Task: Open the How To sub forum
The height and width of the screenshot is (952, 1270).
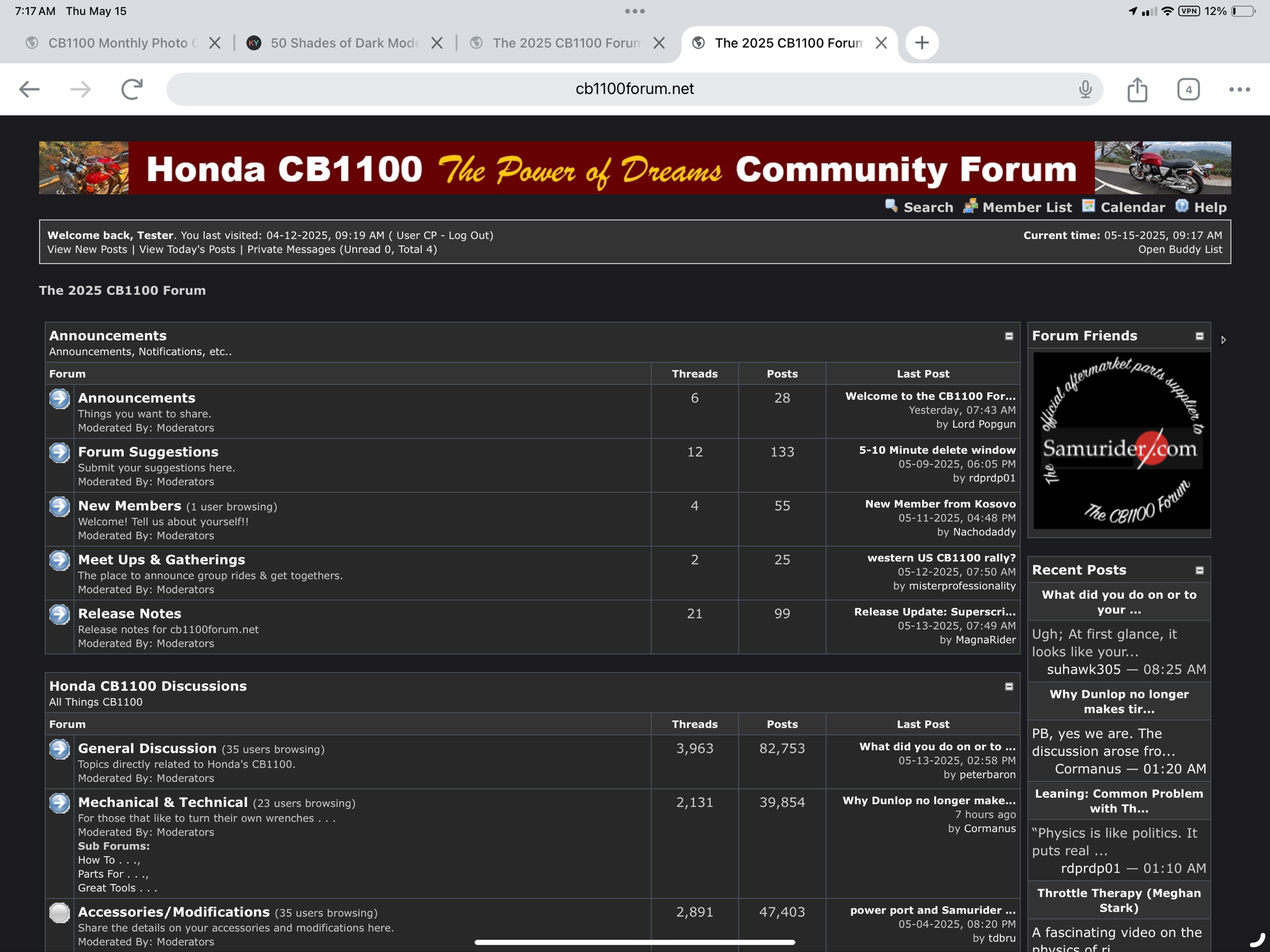Action: coord(109,860)
